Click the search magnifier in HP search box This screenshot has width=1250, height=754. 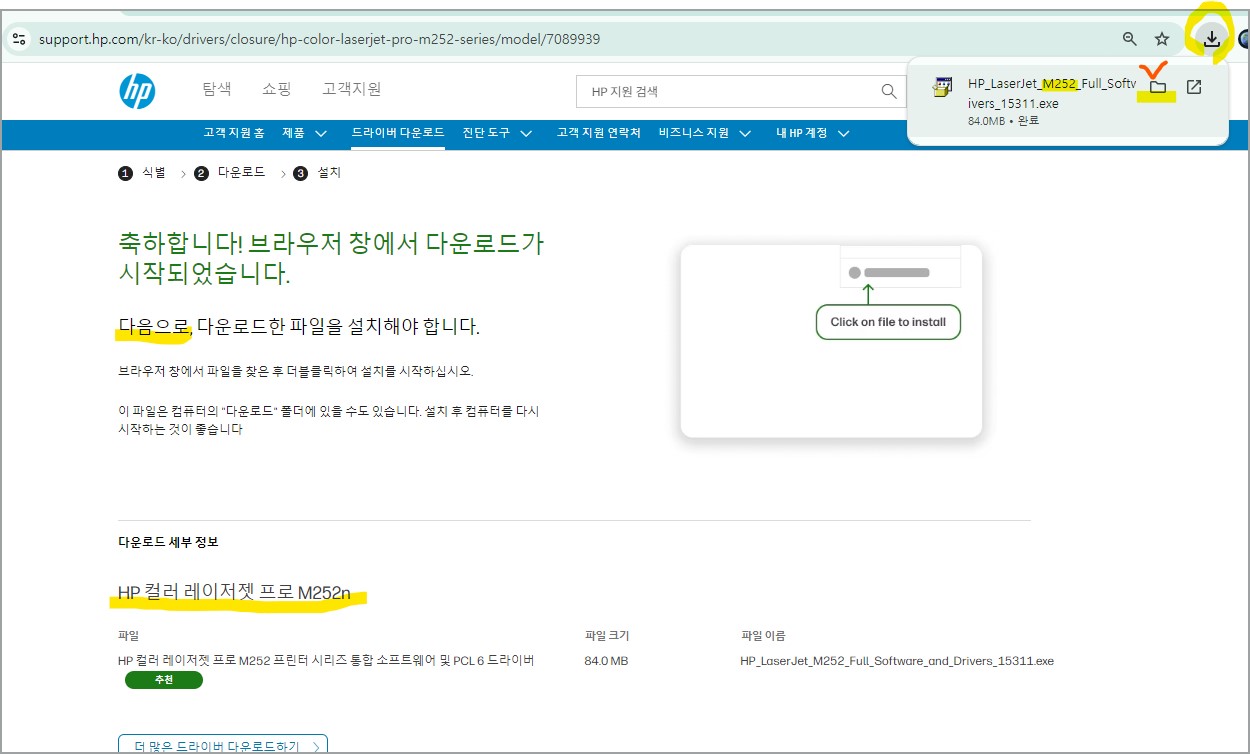889,91
